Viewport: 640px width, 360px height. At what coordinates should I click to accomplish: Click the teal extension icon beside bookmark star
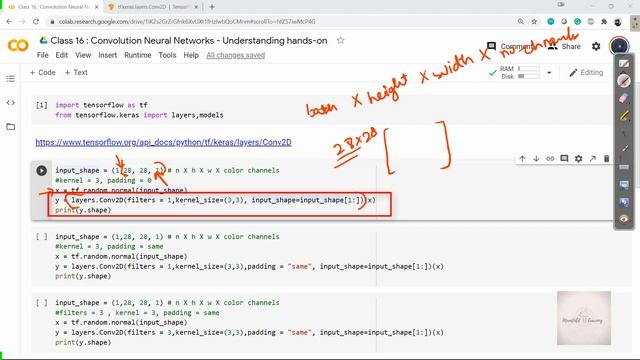click(x=551, y=22)
